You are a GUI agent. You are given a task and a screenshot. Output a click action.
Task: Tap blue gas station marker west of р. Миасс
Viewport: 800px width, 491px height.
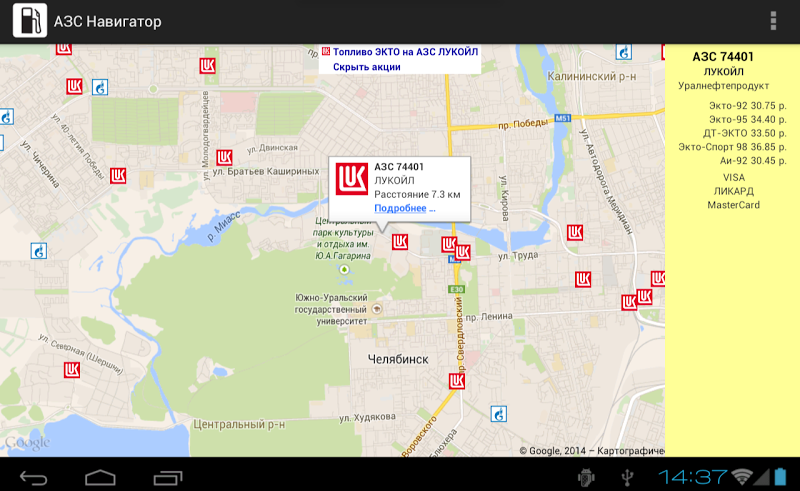pos(39,251)
